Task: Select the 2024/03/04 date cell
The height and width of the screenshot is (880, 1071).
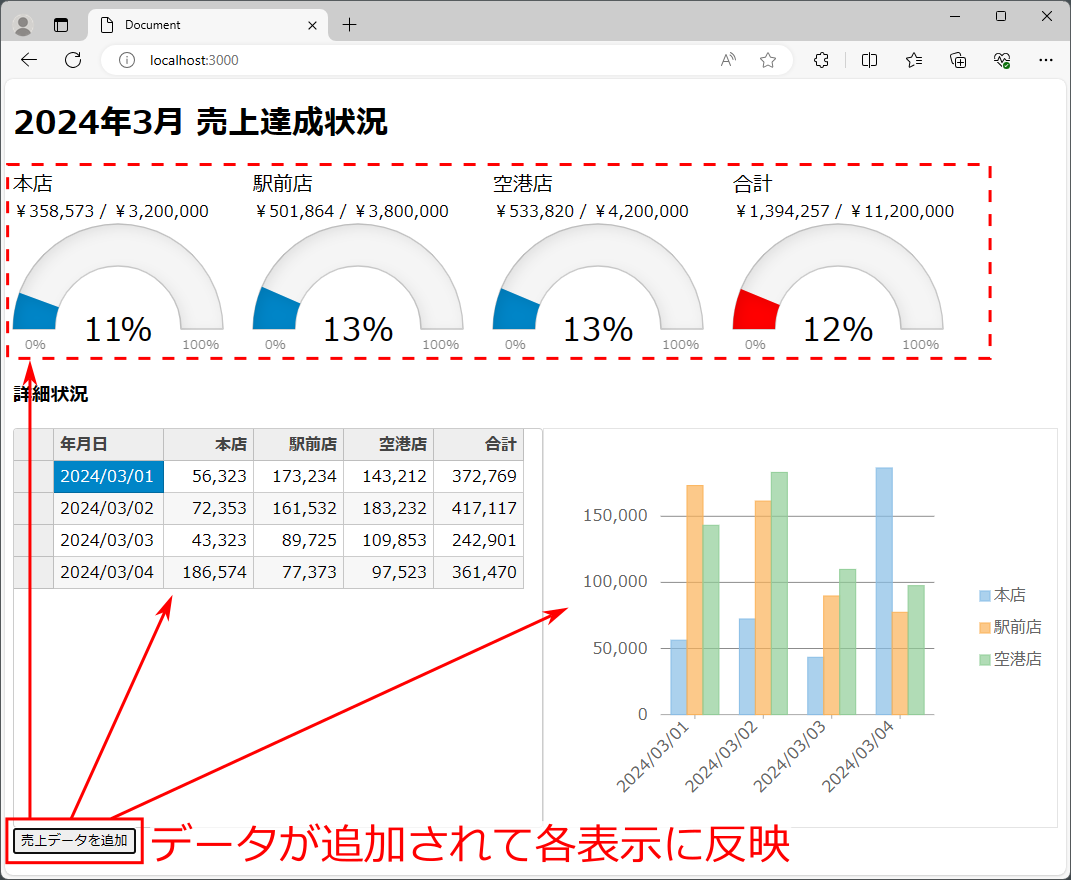Action: click(x=109, y=573)
